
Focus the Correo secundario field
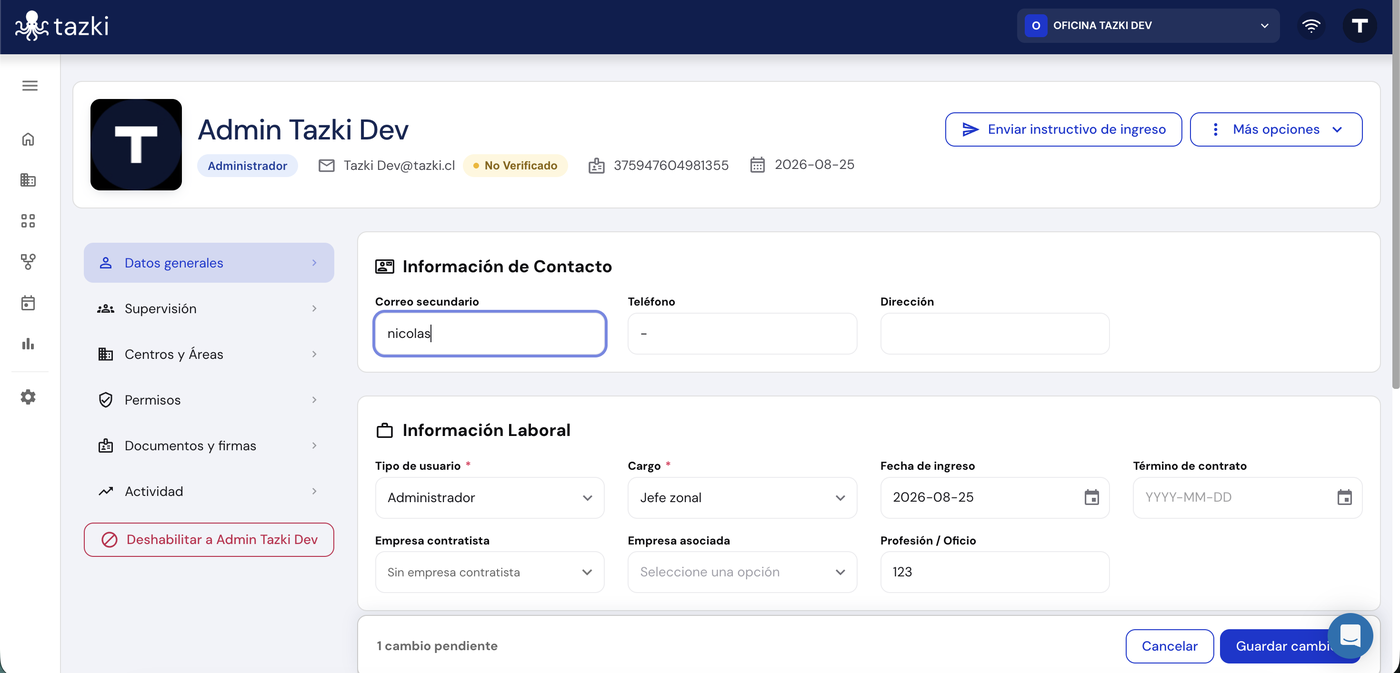490,334
